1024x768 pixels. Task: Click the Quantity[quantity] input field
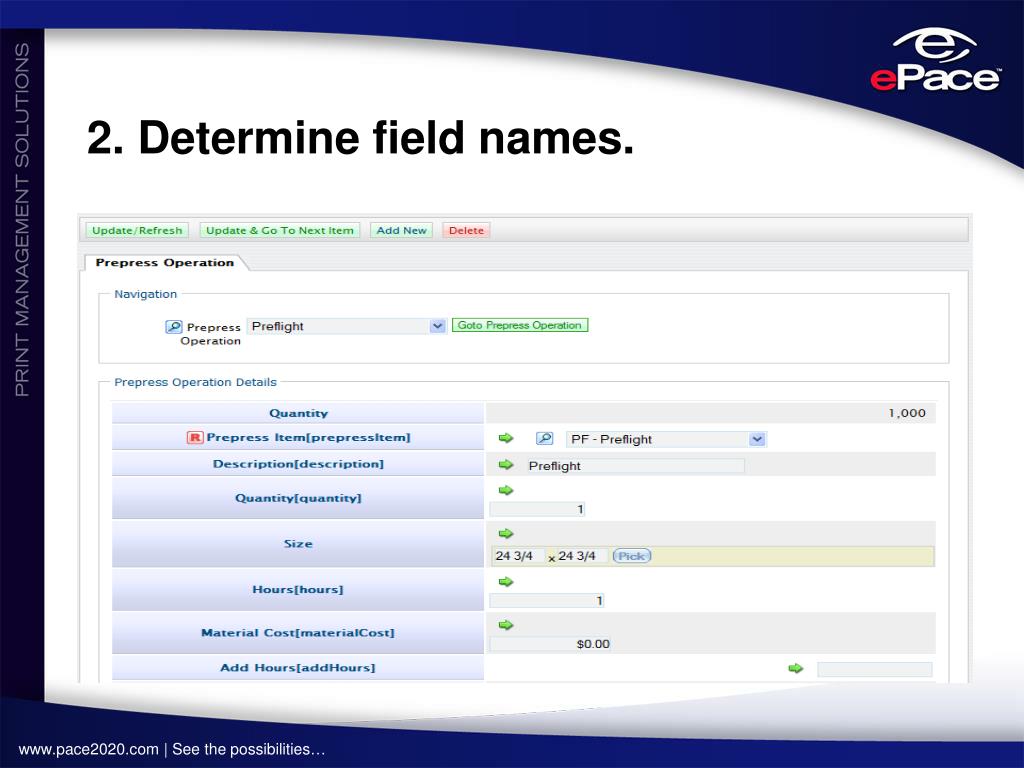coord(537,509)
